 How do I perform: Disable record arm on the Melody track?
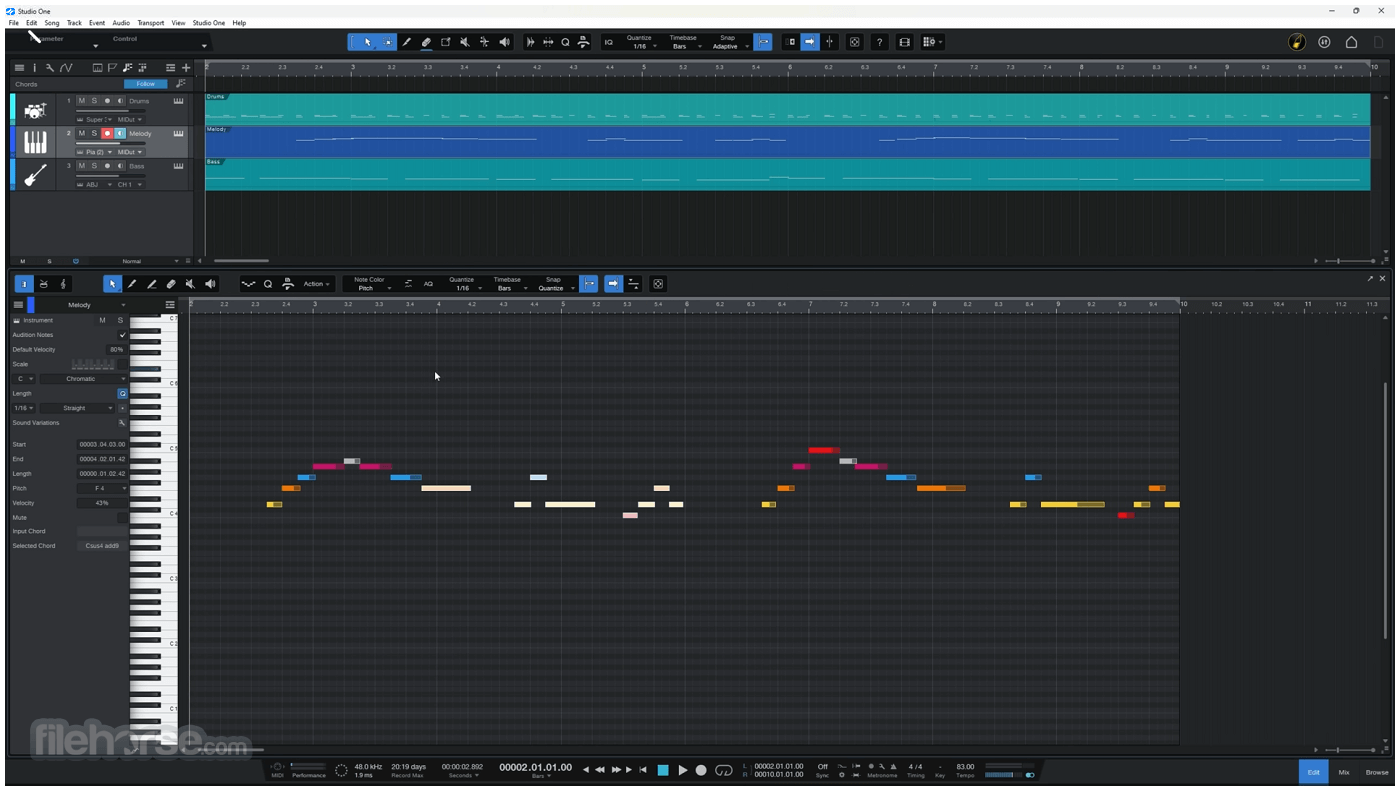click(x=107, y=133)
